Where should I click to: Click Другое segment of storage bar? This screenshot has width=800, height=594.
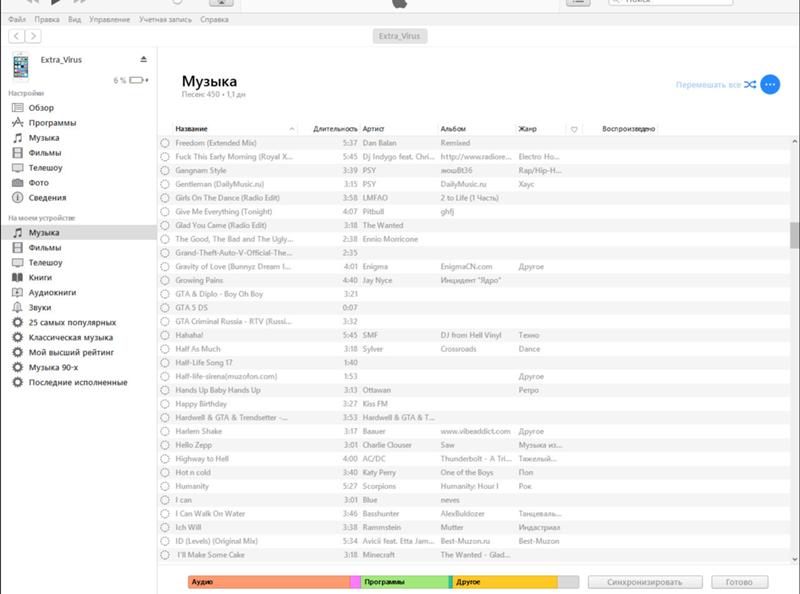point(505,582)
